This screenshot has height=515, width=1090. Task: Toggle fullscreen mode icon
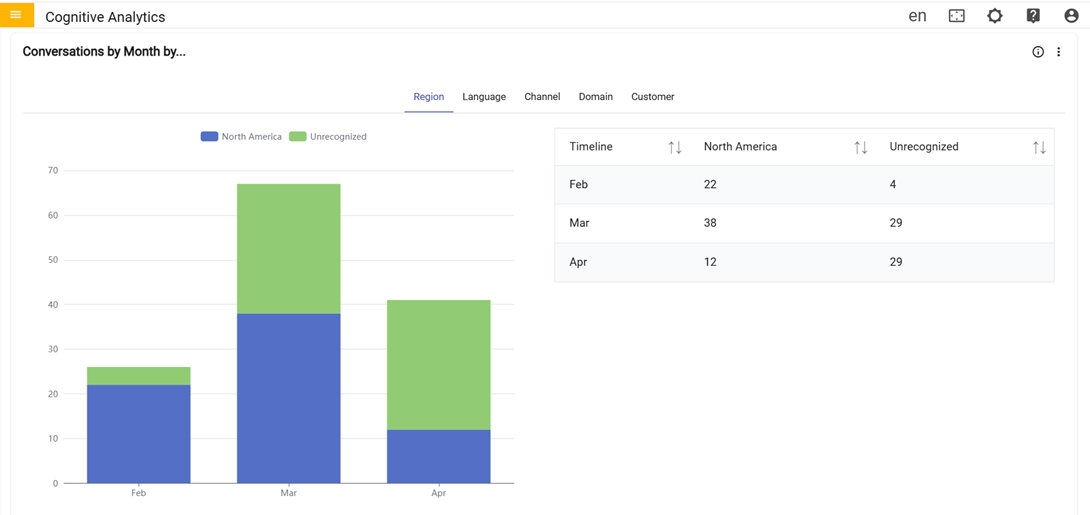coord(956,16)
